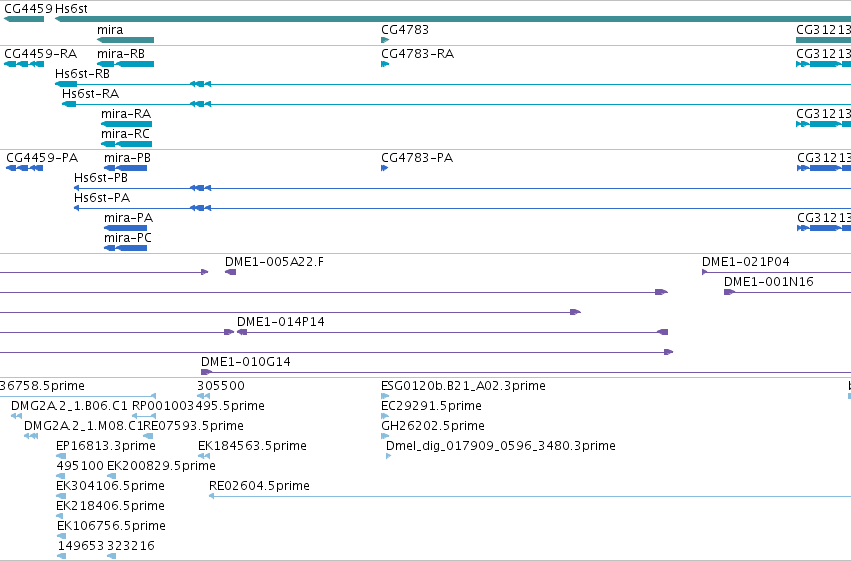
Task: Click the EK184563.5prime EST label
Action: tap(252, 447)
